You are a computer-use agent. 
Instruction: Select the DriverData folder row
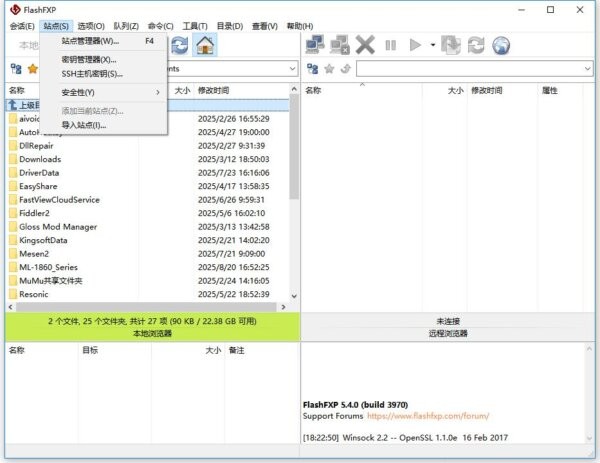147,173
